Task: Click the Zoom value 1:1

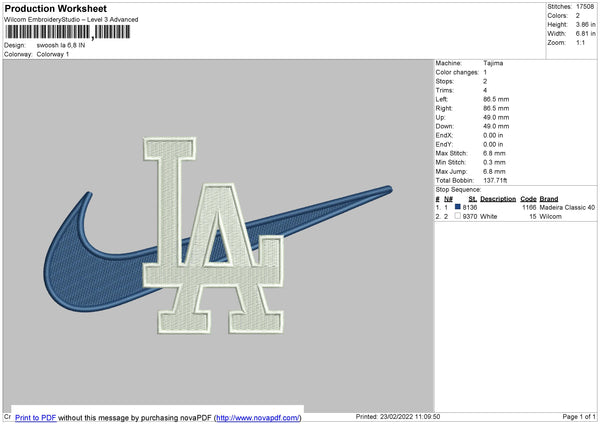Action: [x=580, y=42]
